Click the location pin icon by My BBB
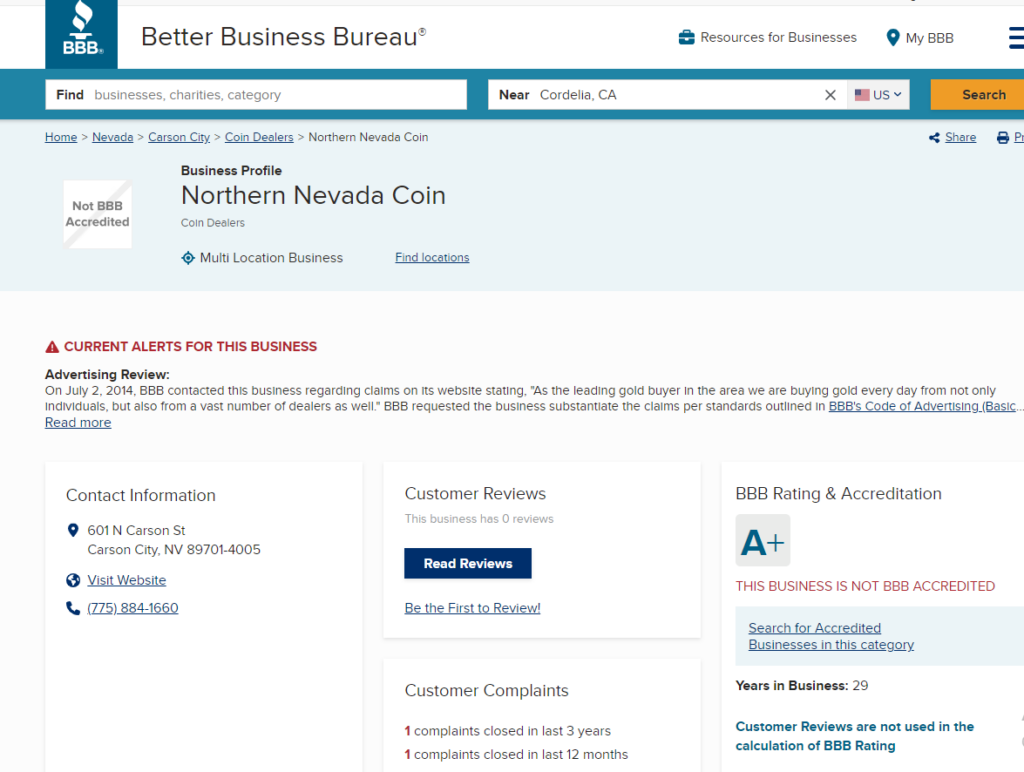This screenshot has width=1024, height=772. pos(893,38)
